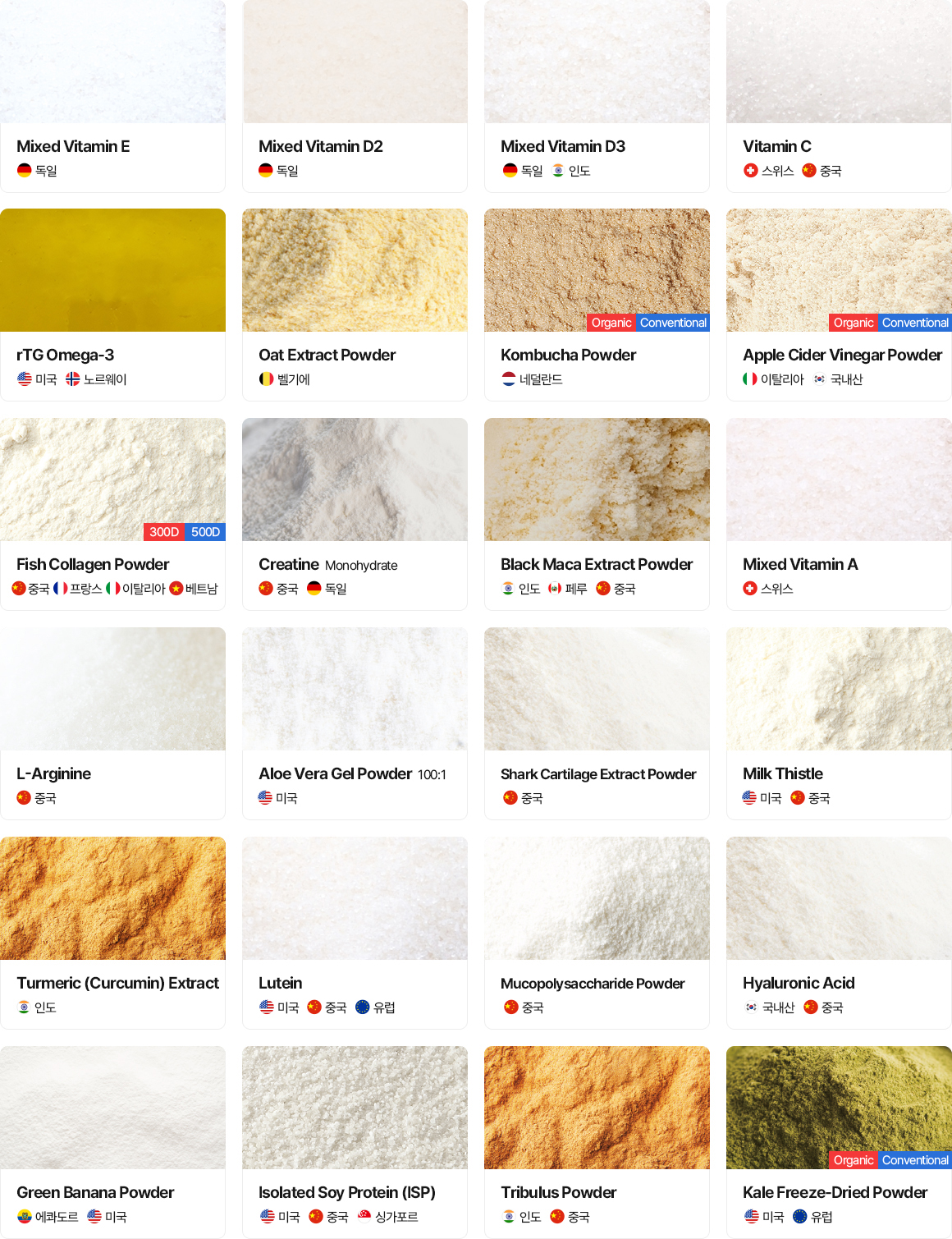Viewport: 952px width, 1239px height.
Task: Click the Norway flag icon under rTG Omega-3
Action: tap(73, 379)
